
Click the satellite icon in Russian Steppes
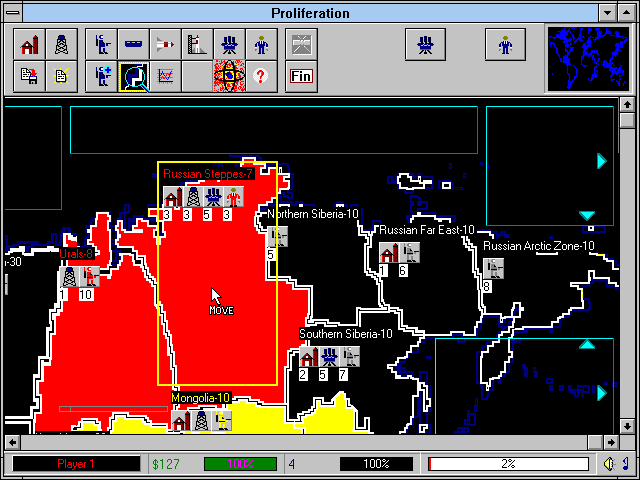[x=213, y=197]
